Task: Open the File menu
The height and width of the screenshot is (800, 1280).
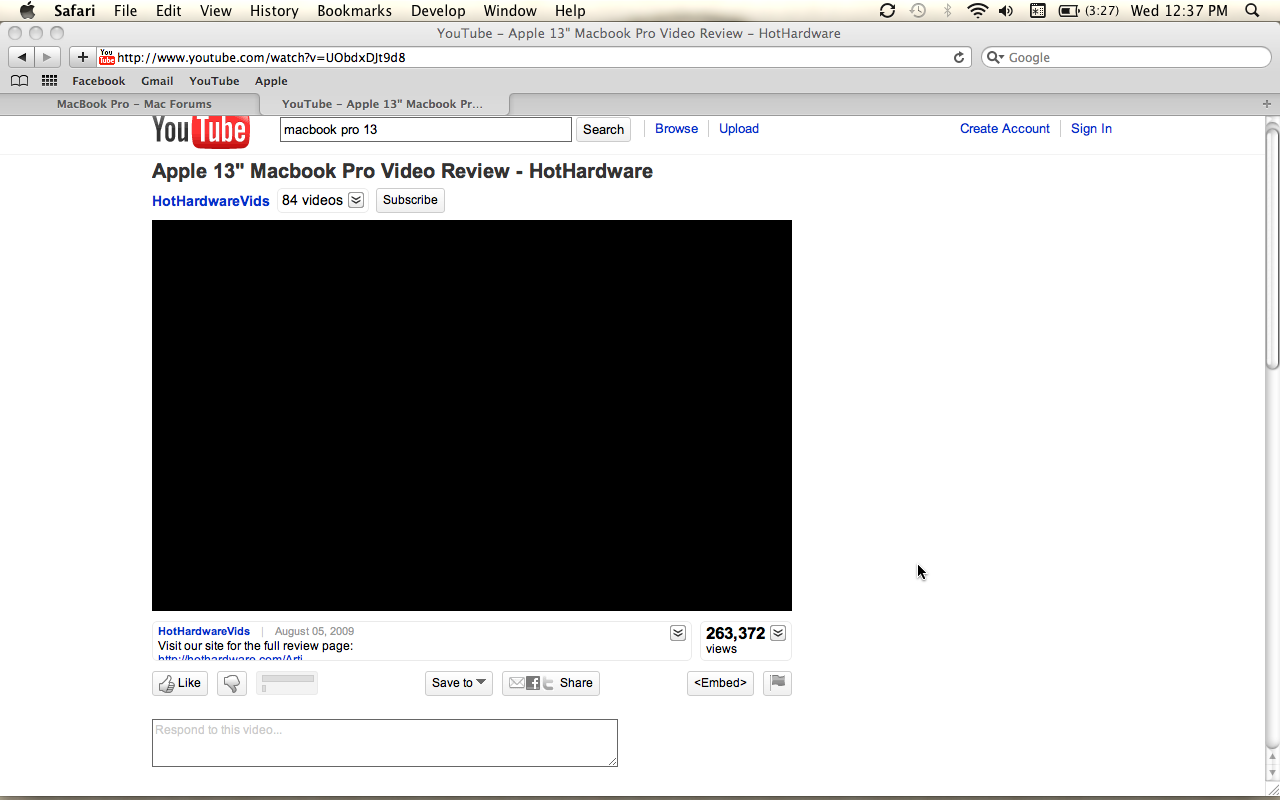Action: pyautogui.click(x=125, y=11)
